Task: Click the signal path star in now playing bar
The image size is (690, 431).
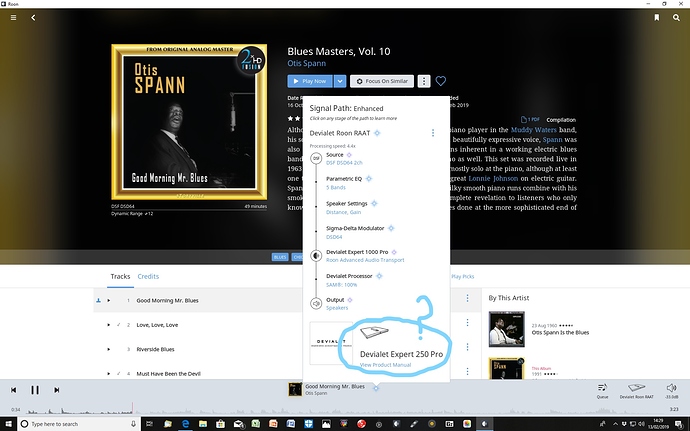Action: [375, 388]
